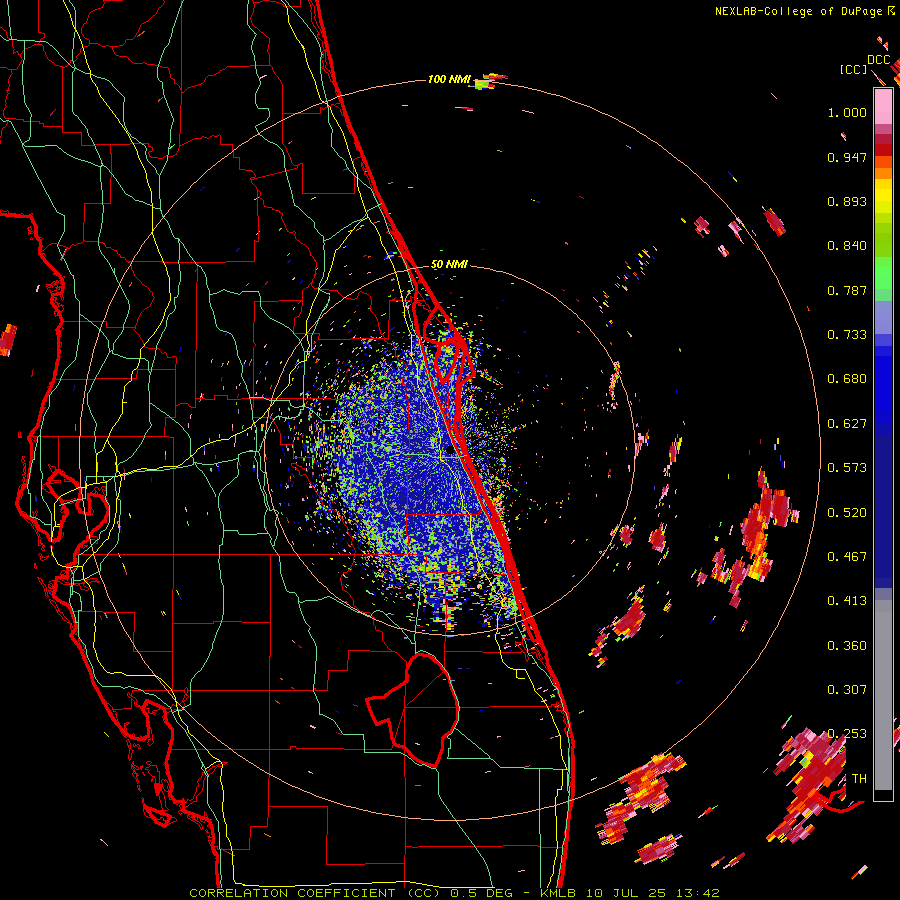Click the 0.307 color scale value
The image size is (900, 900).
coord(847,690)
